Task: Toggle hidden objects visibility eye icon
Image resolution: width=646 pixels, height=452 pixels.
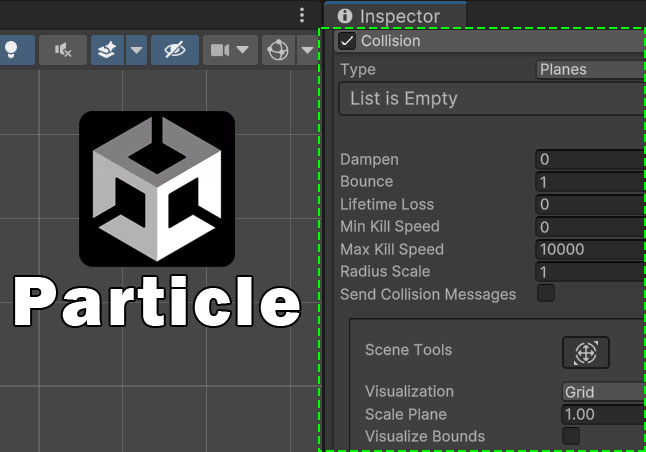Action: (x=174, y=50)
